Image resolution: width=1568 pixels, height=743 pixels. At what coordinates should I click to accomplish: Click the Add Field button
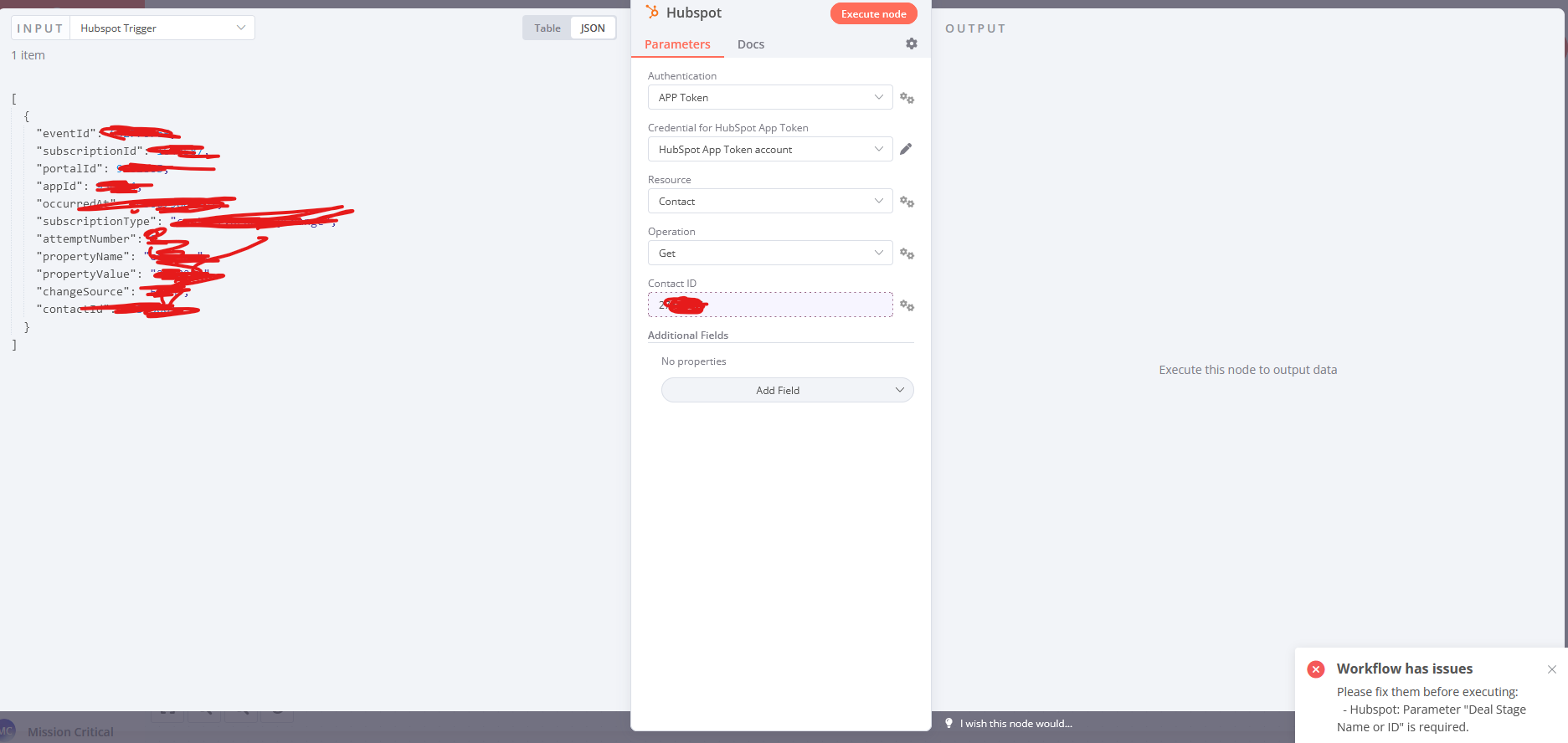(787, 391)
